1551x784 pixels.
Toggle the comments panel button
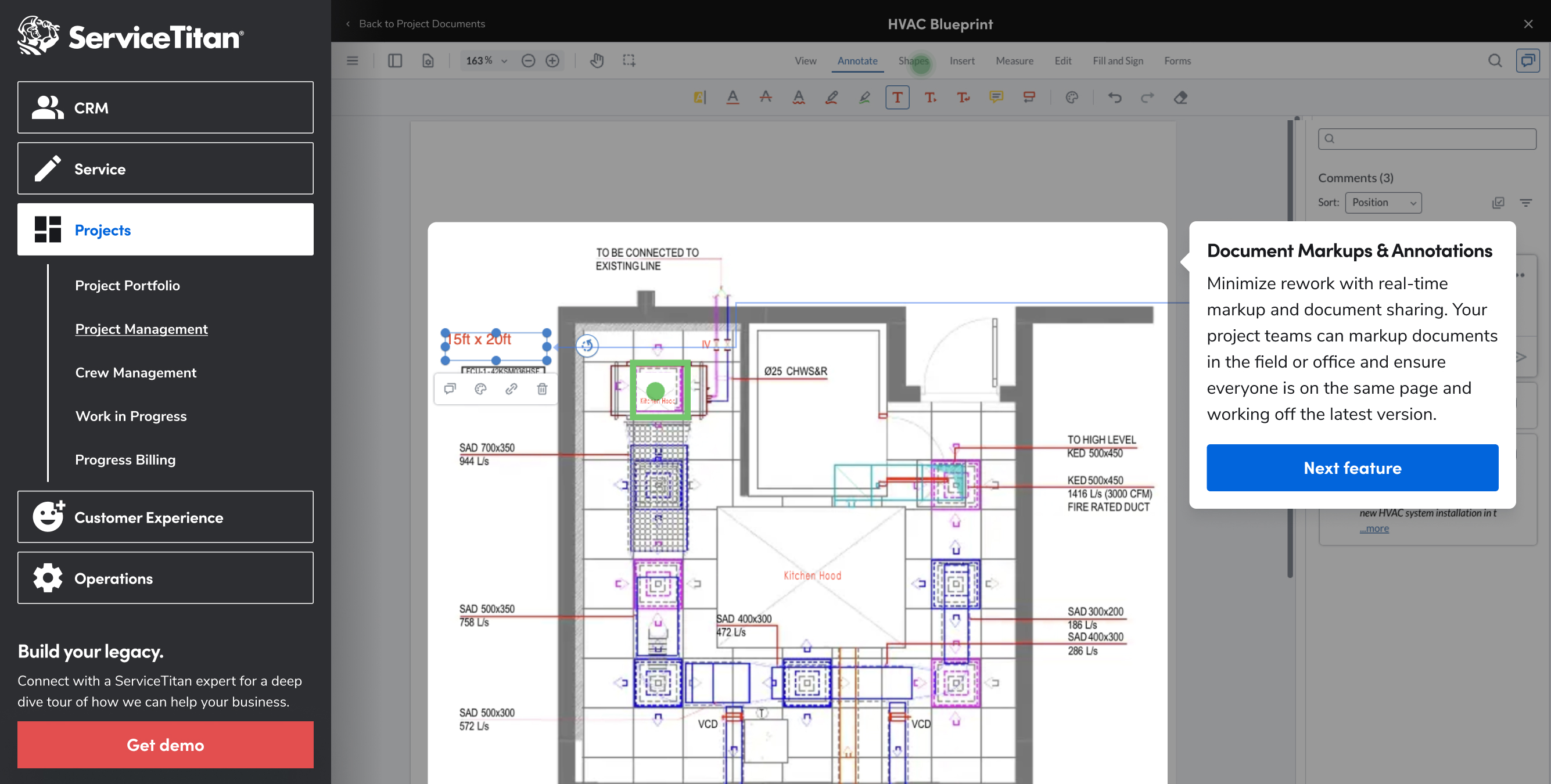click(1527, 61)
